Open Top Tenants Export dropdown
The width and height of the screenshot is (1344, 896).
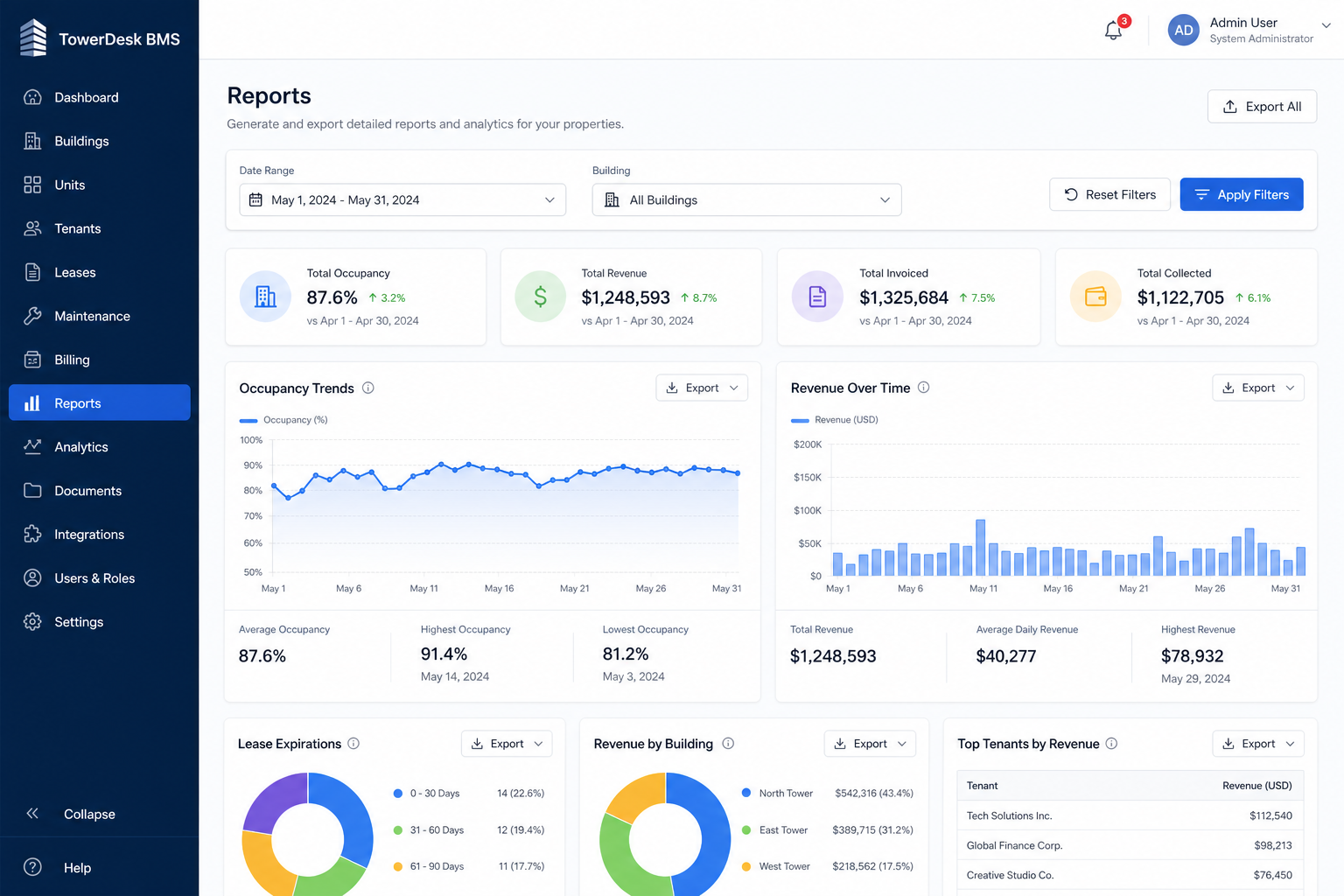(1258, 744)
